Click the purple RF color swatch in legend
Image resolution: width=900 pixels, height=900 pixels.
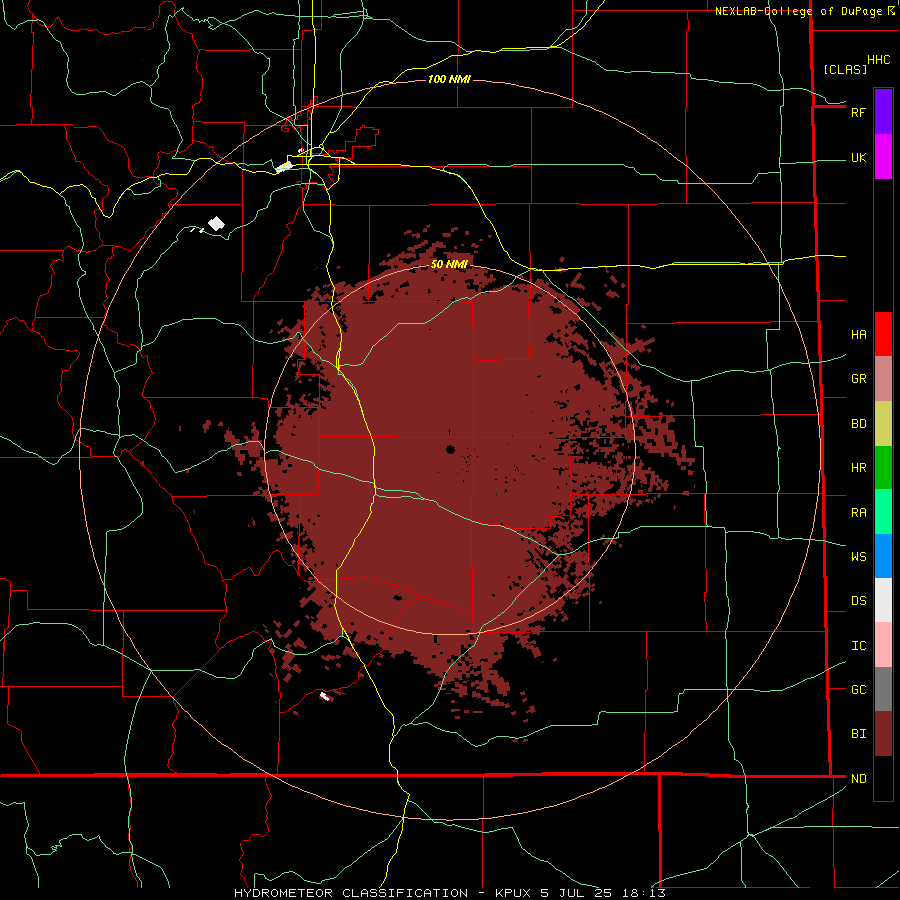tap(883, 112)
